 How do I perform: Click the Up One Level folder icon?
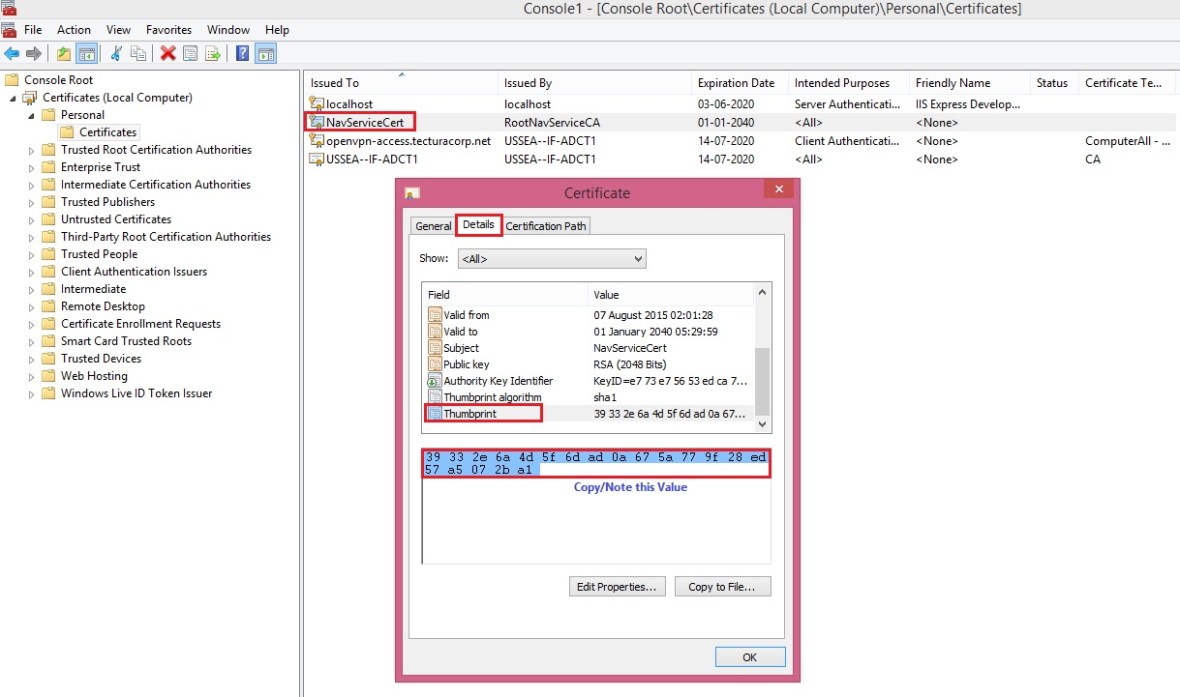[64, 54]
